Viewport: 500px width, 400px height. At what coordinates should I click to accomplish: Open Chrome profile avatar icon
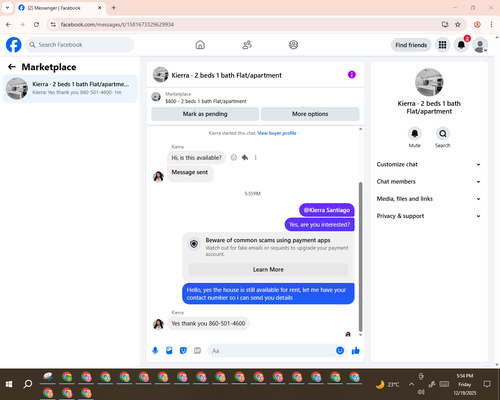tap(477, 24)
